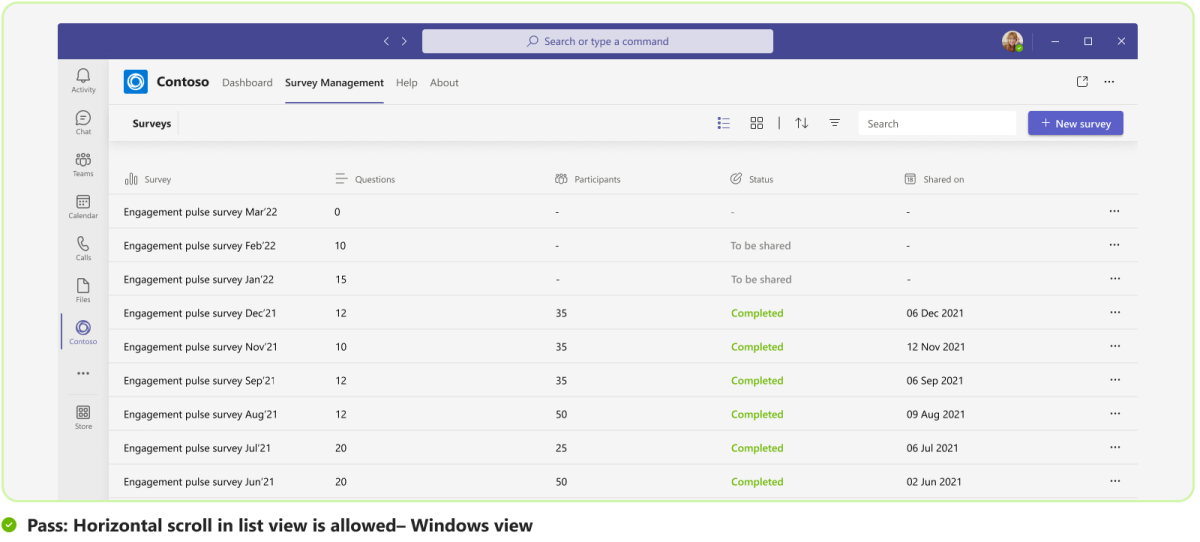This screenshot has width=1200, height=542.
Task: Open Engagement pulse survey Mar'22
Action: tap(200, 212)
